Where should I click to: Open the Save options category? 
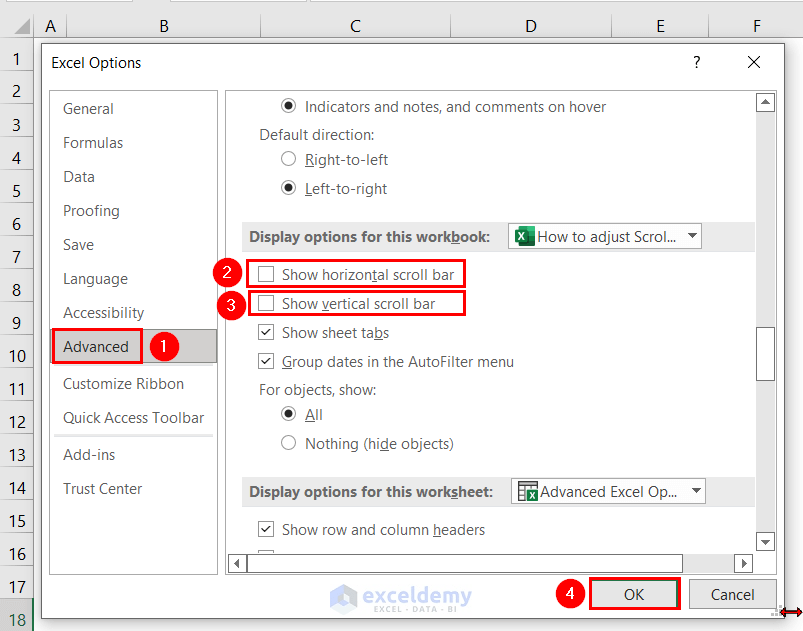click(x=133, y=245)
